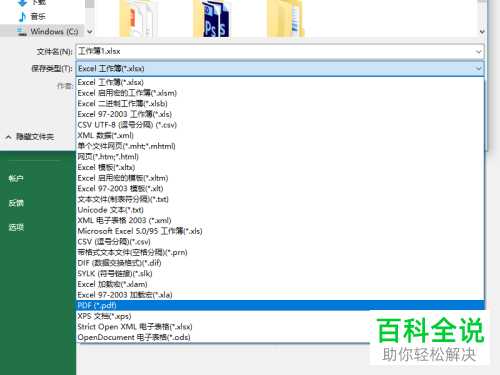Collapse folders with 隐藏文件夹 button
This screenshot has height=375, width=500.
30,137
